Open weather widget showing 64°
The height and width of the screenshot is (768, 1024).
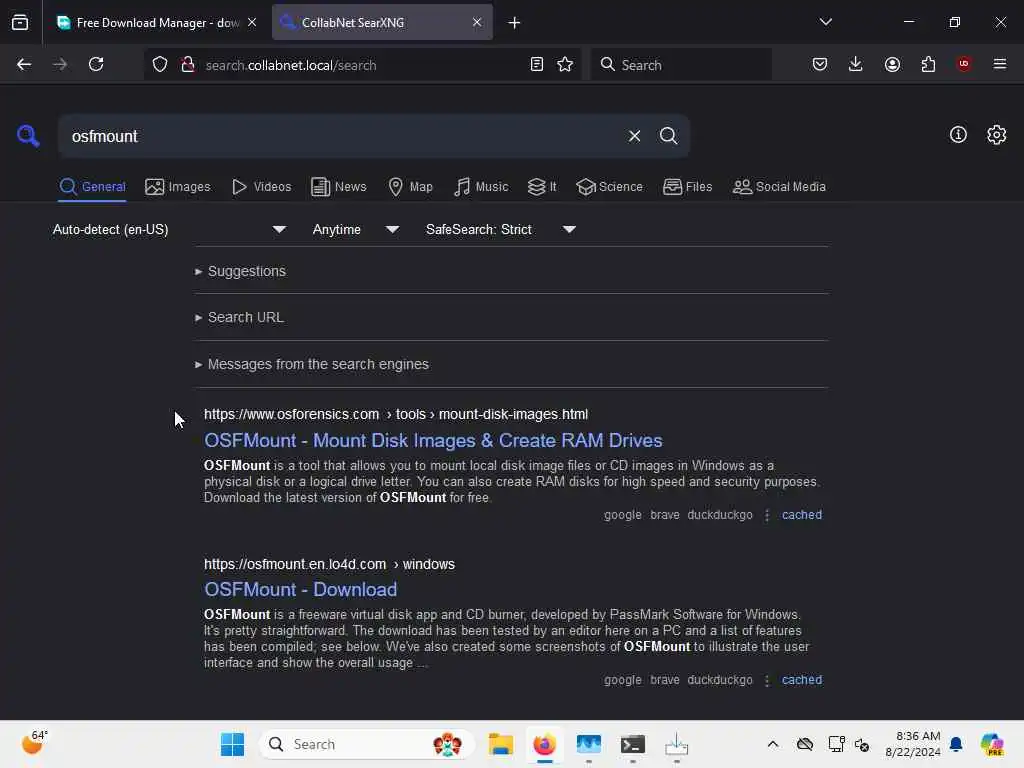click(34, 743)
